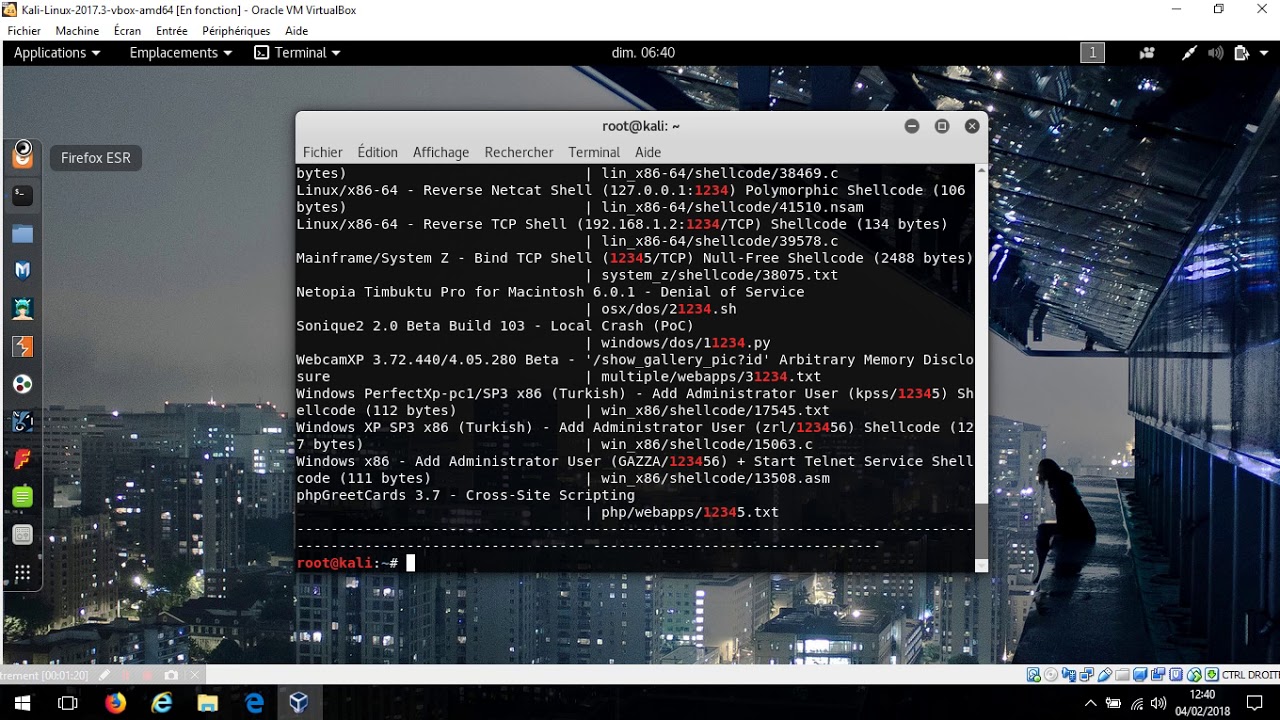The width and height of the screenshot is (1280, 720).
Task: Open the terminal Aide menu
Action: [648, 152]
